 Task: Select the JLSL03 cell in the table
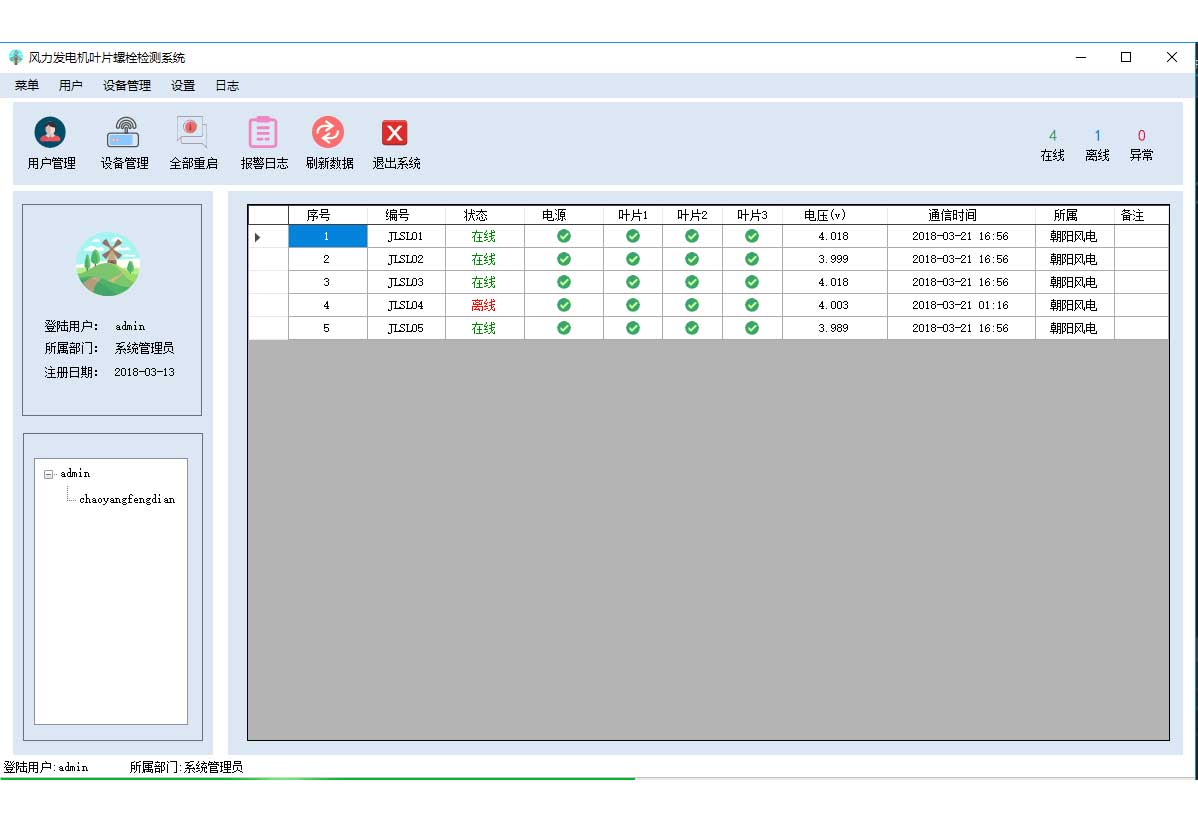pyautogui.click(x=406, y=282)
